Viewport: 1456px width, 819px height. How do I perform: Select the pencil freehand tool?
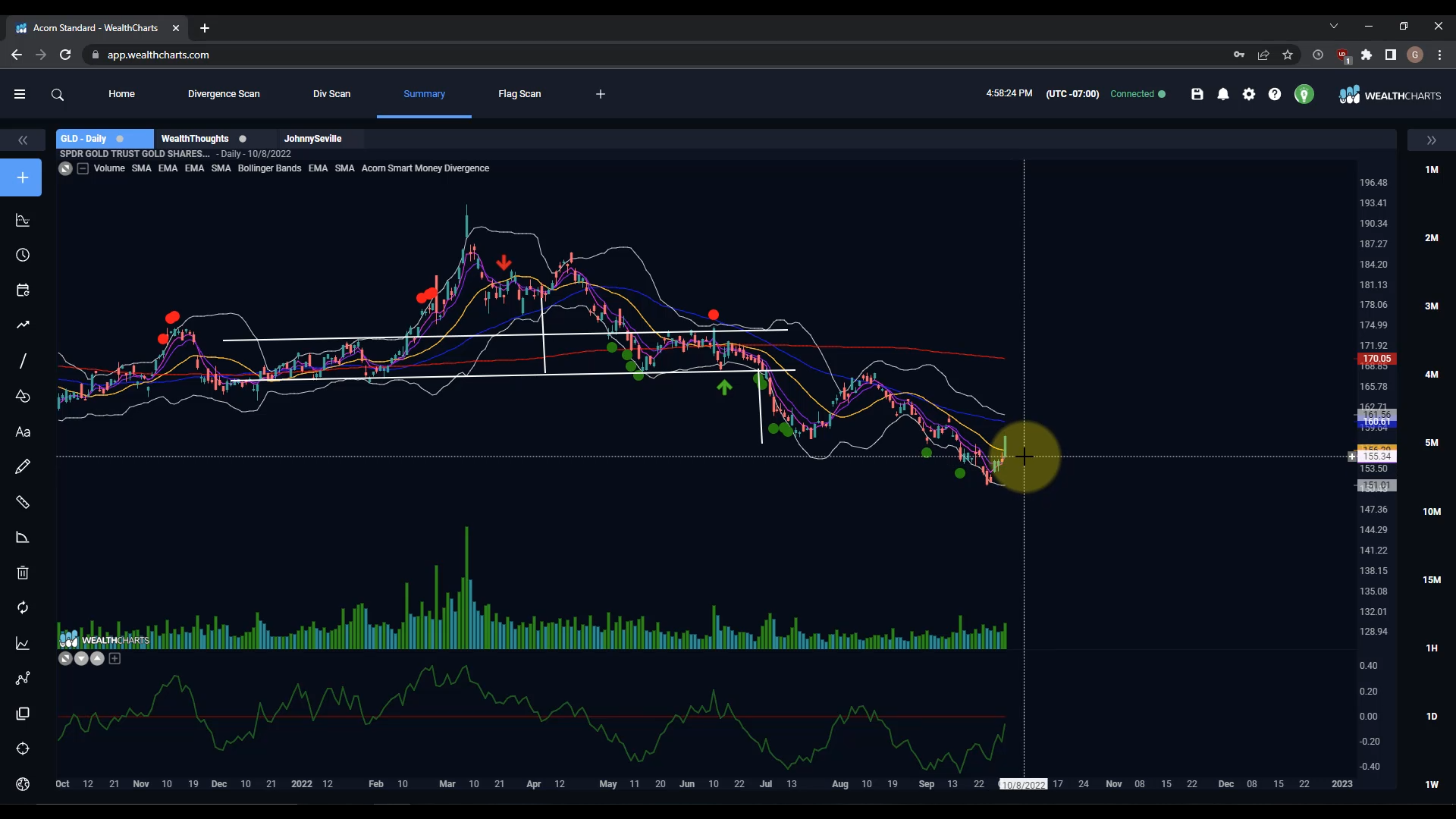pos(23,467)
